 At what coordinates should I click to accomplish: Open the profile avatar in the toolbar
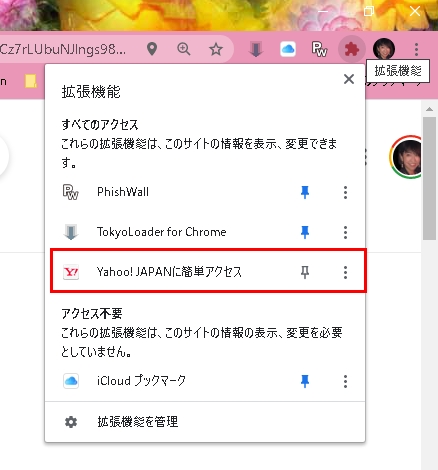384,49
